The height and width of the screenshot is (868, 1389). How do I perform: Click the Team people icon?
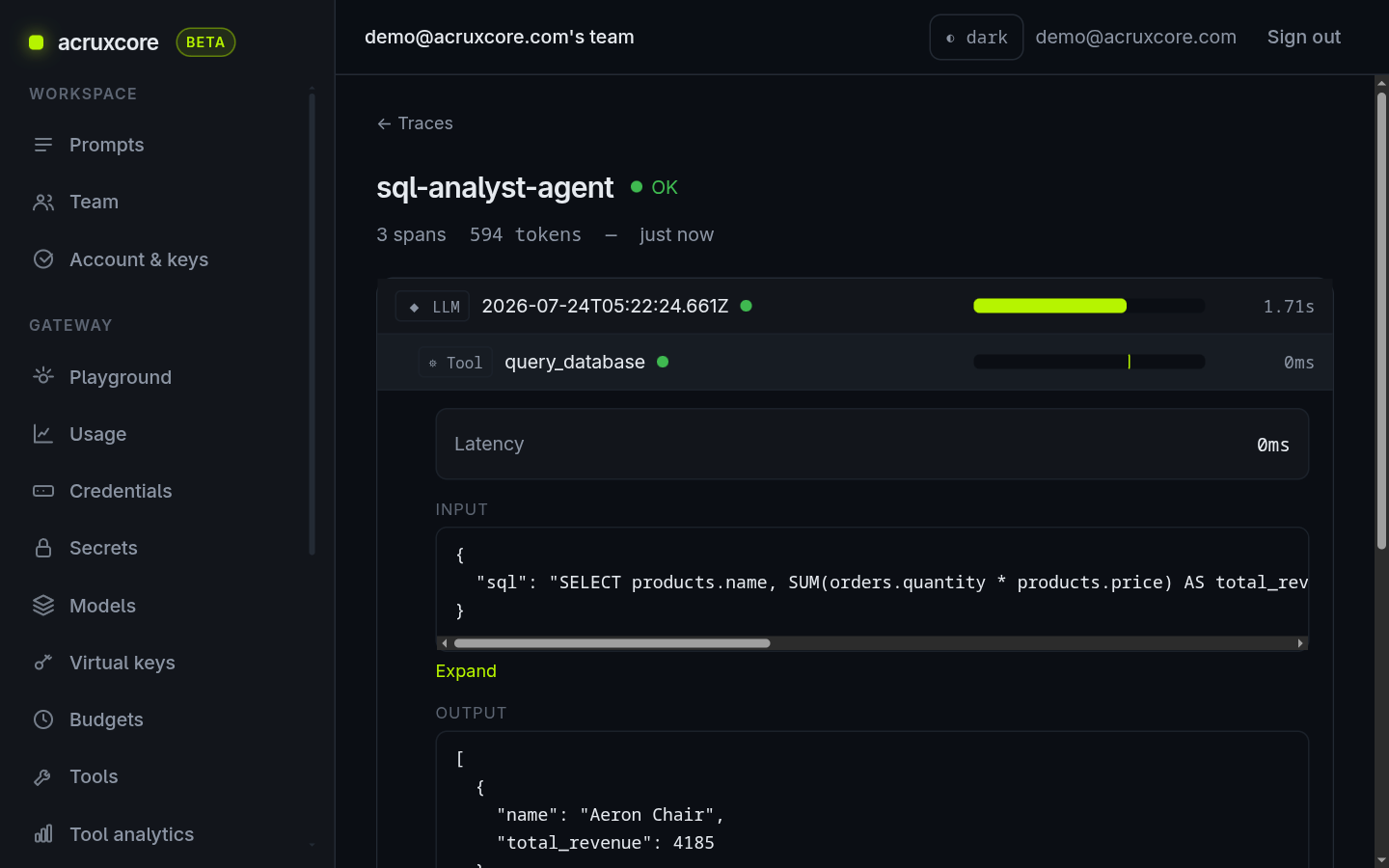pyautogui.click(x=43, y=202)
